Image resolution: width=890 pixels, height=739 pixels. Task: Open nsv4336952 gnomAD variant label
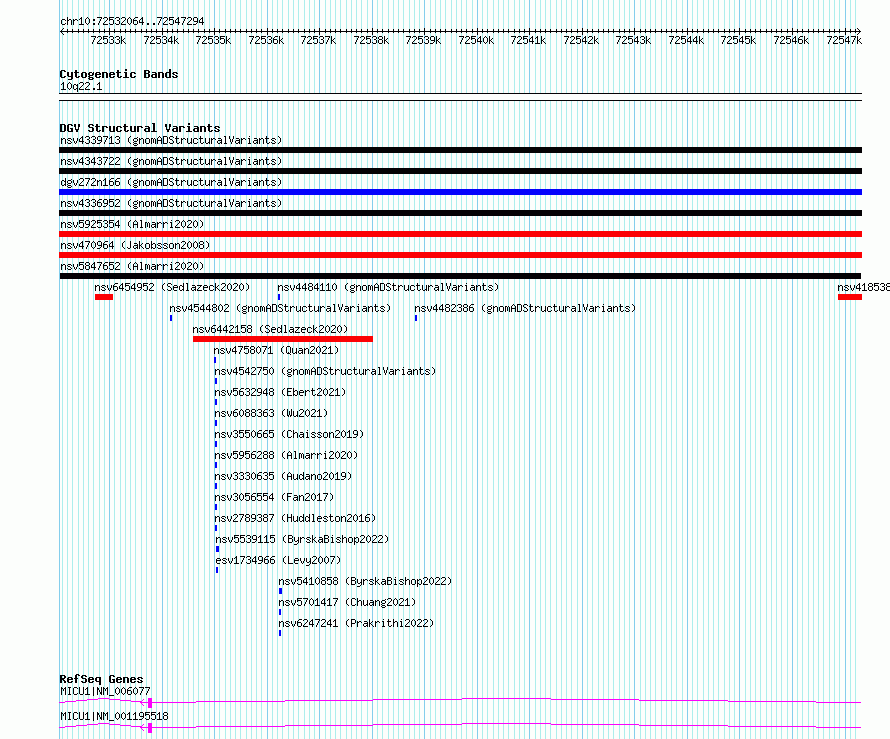171,203
